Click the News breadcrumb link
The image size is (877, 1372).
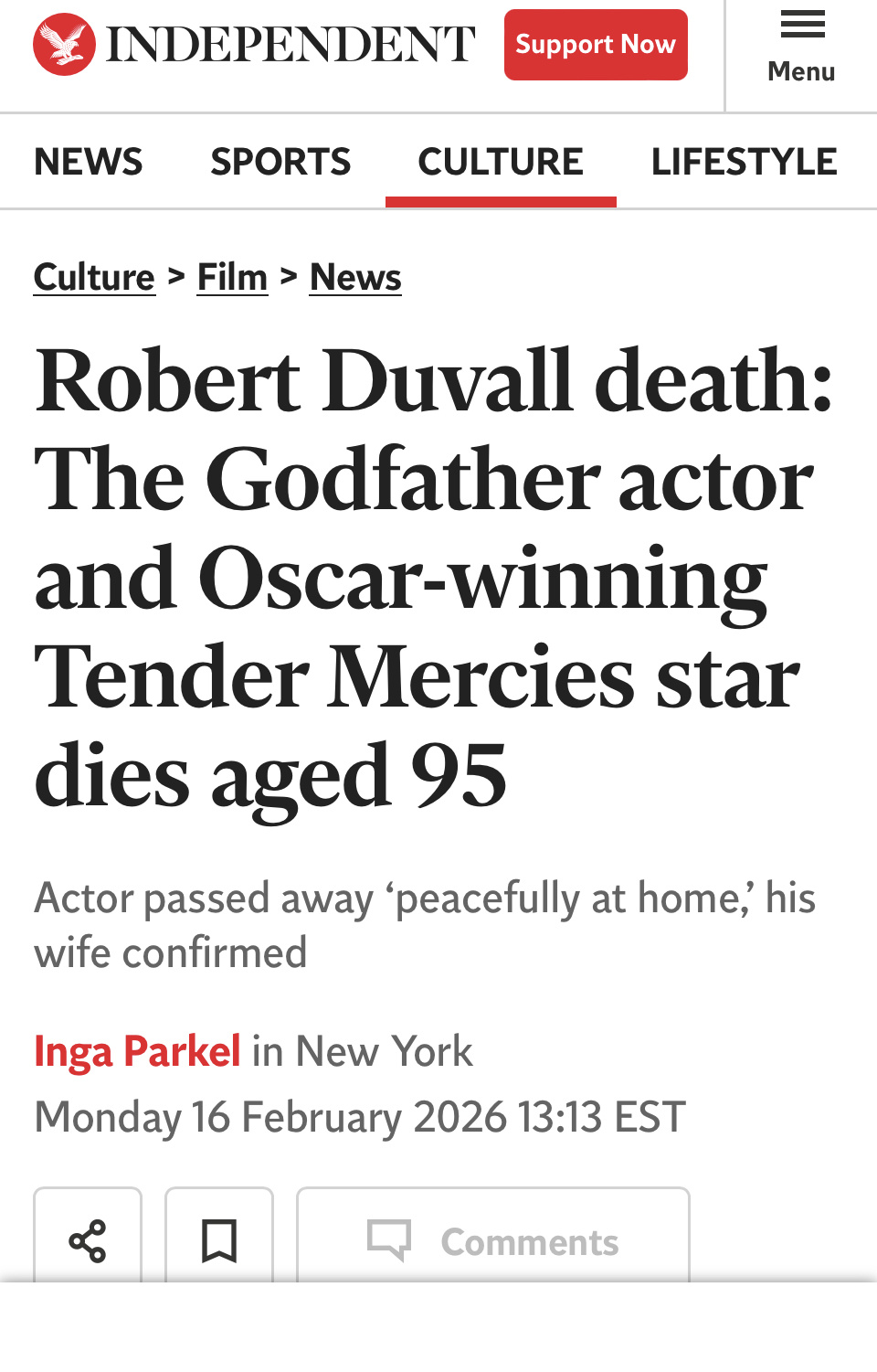click(355, 277)
